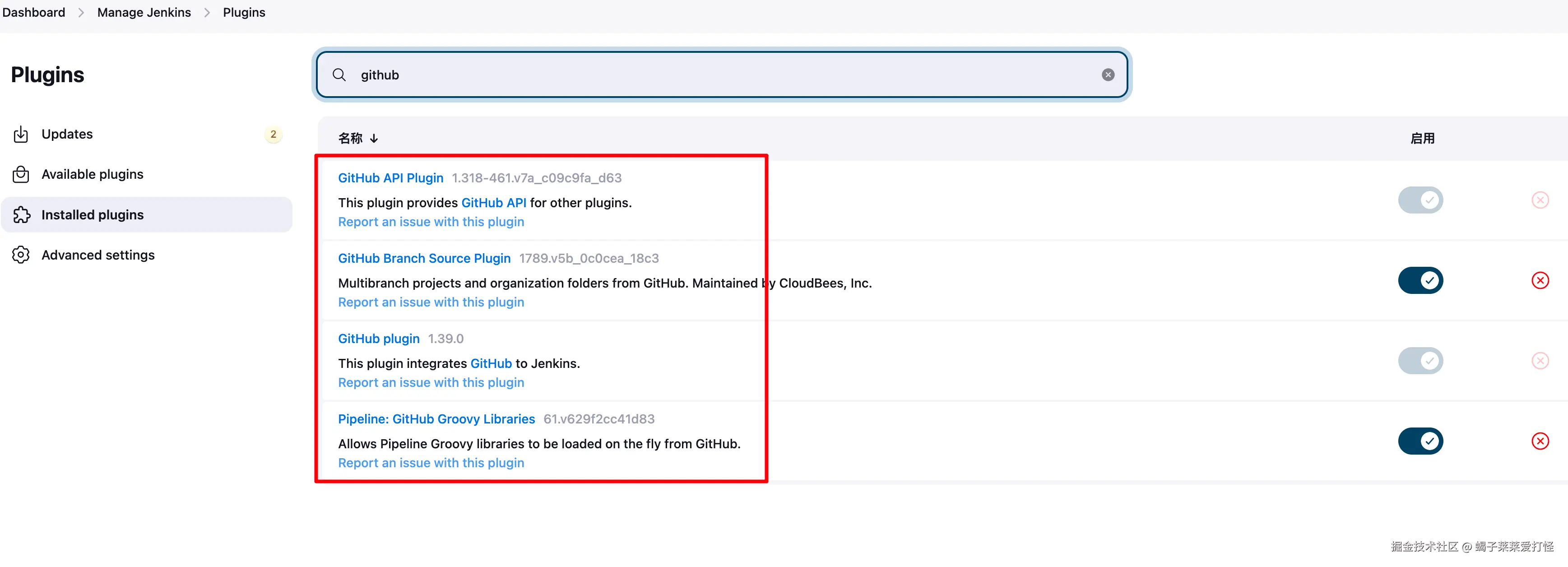Open the Manage Jenkins breadcrumb
The width and height of the screenshot is (1568, 567).
144,12
